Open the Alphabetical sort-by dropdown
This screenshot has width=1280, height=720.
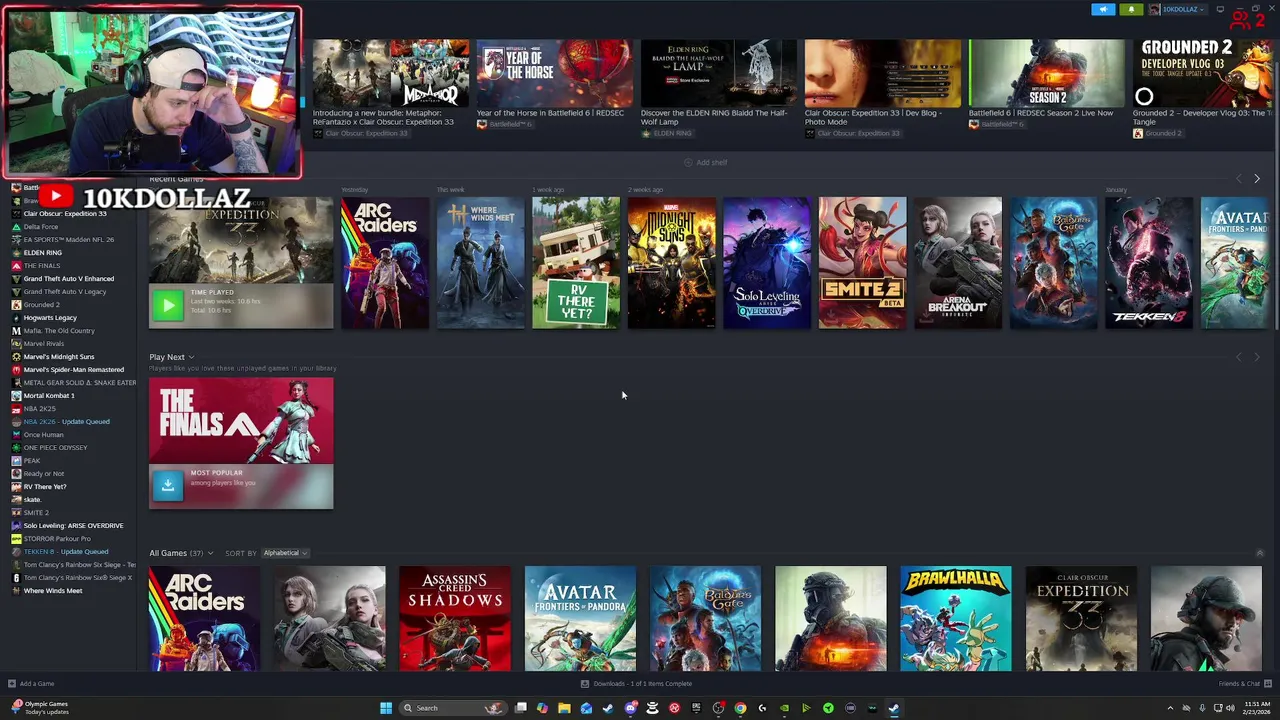point(285,553)
